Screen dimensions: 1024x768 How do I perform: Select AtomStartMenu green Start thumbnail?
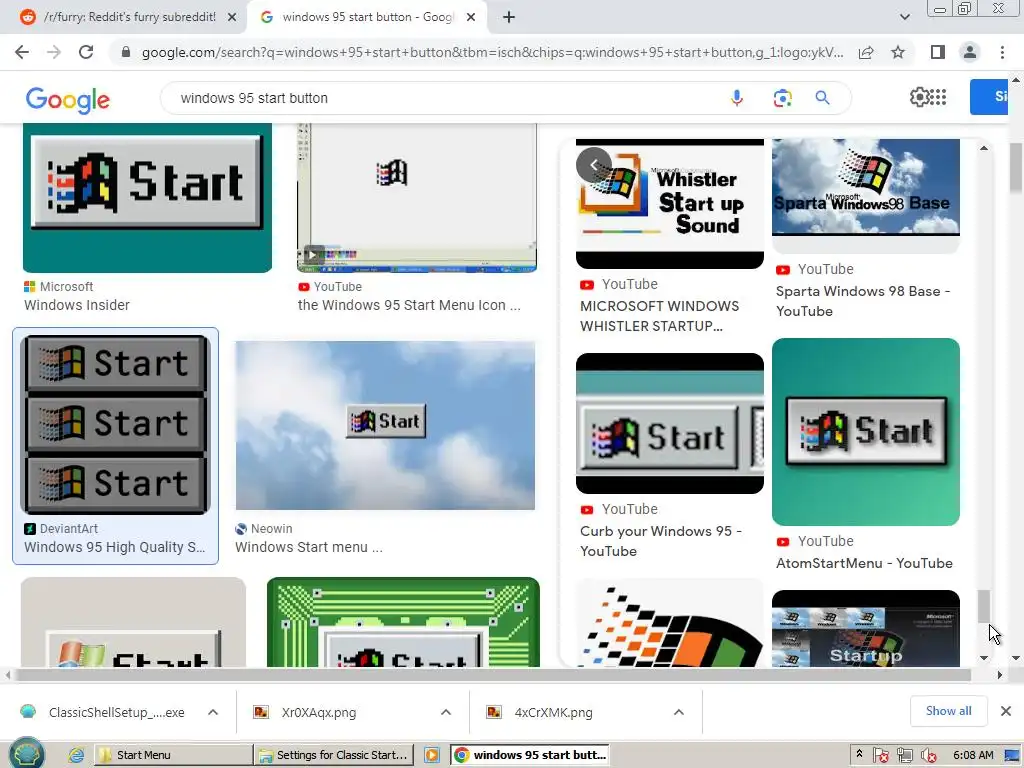866,432
